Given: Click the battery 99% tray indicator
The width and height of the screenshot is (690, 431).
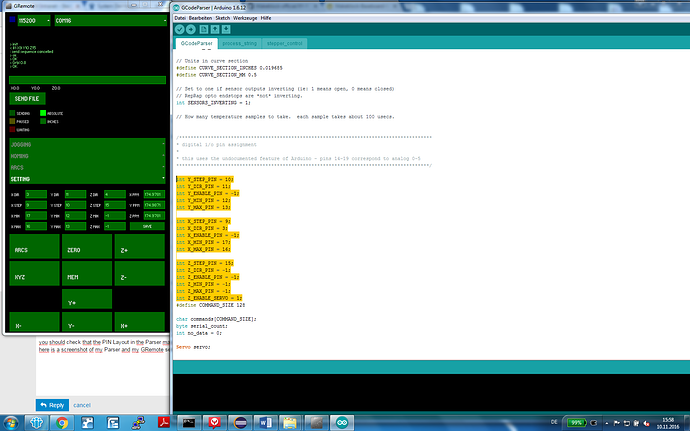Looking at the screenshot, I should (x=576, y=423).
